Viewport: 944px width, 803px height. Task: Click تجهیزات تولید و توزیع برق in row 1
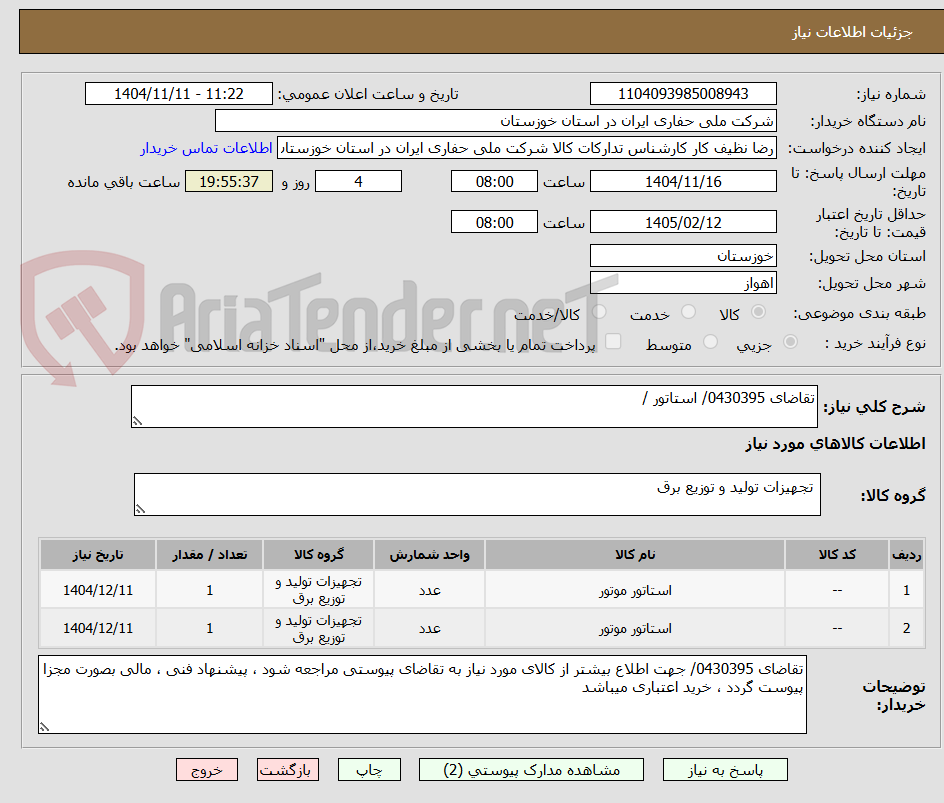tap(318, 590)
